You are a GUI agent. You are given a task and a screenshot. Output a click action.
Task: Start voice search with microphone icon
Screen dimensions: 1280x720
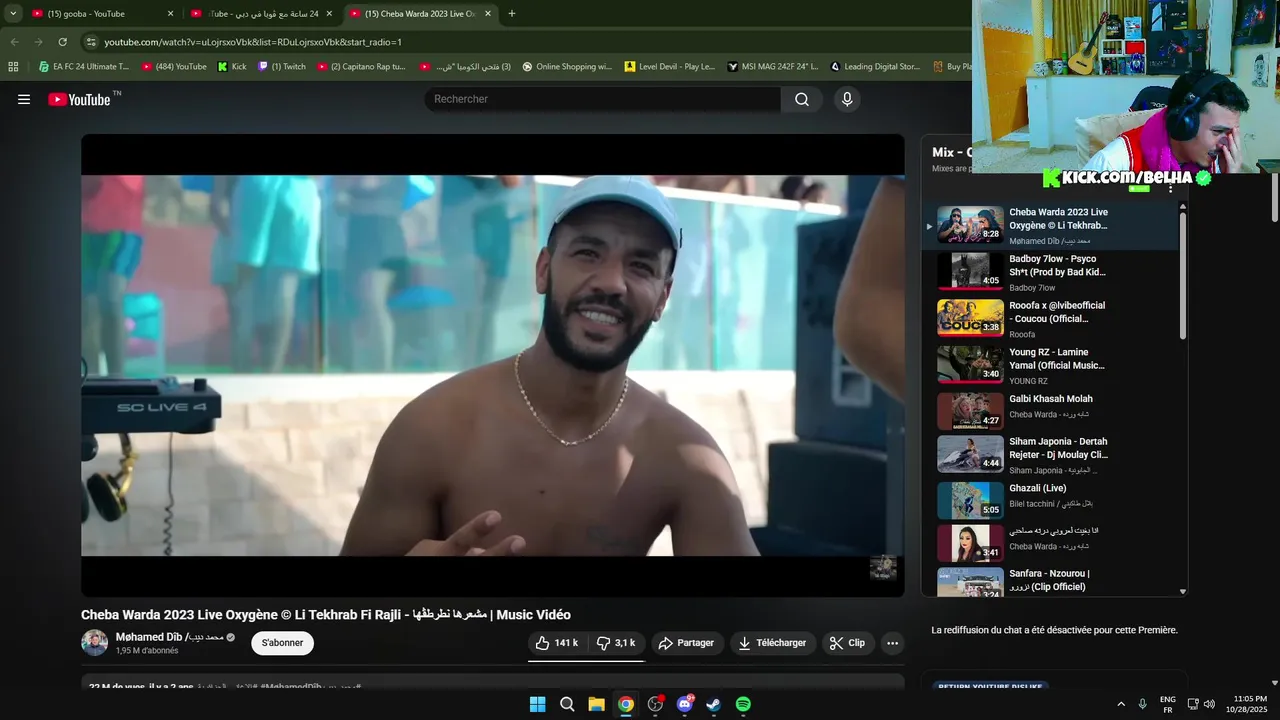click(x=847, y=99)
